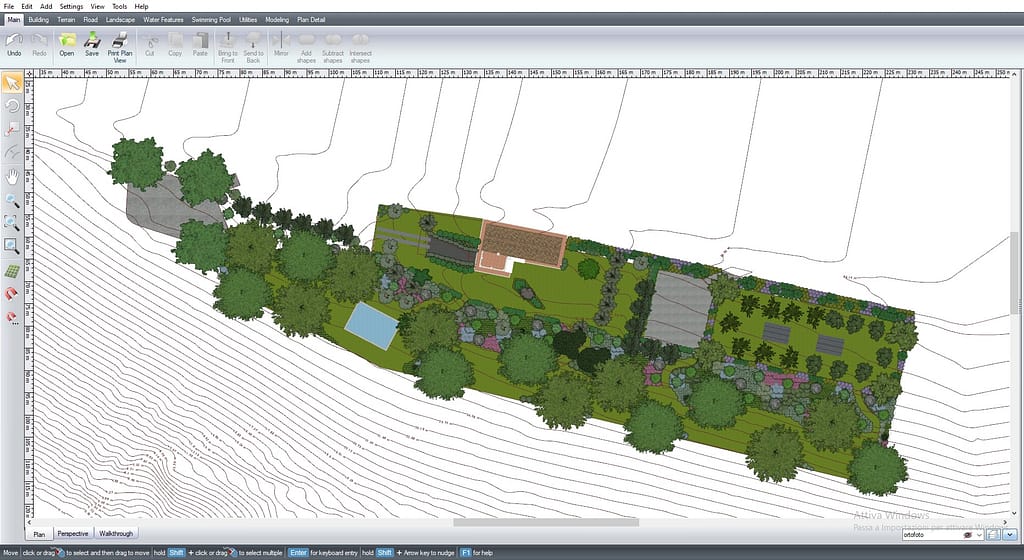The height and width of the screenshot is (560, 1024).
Task: Click the Zoom Extents tool
Action: (x=12, y=223)
